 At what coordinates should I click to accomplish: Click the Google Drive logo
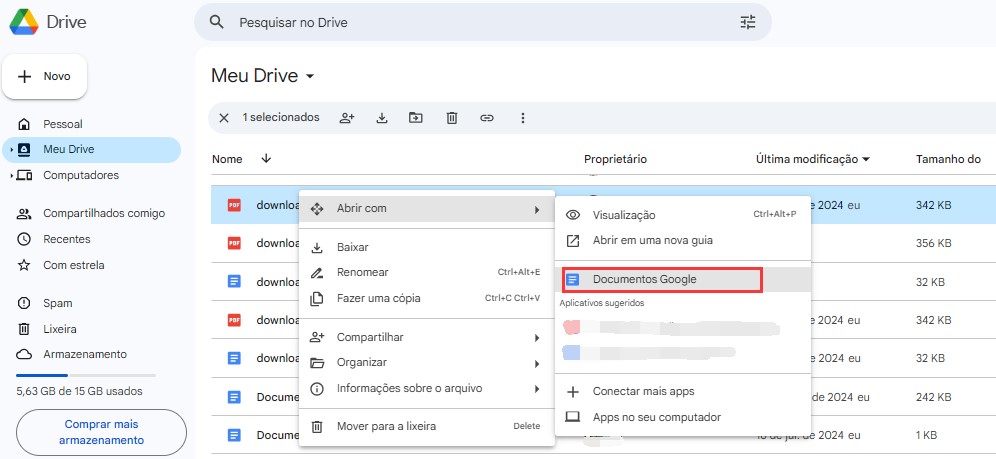click(x=24, y=22)
